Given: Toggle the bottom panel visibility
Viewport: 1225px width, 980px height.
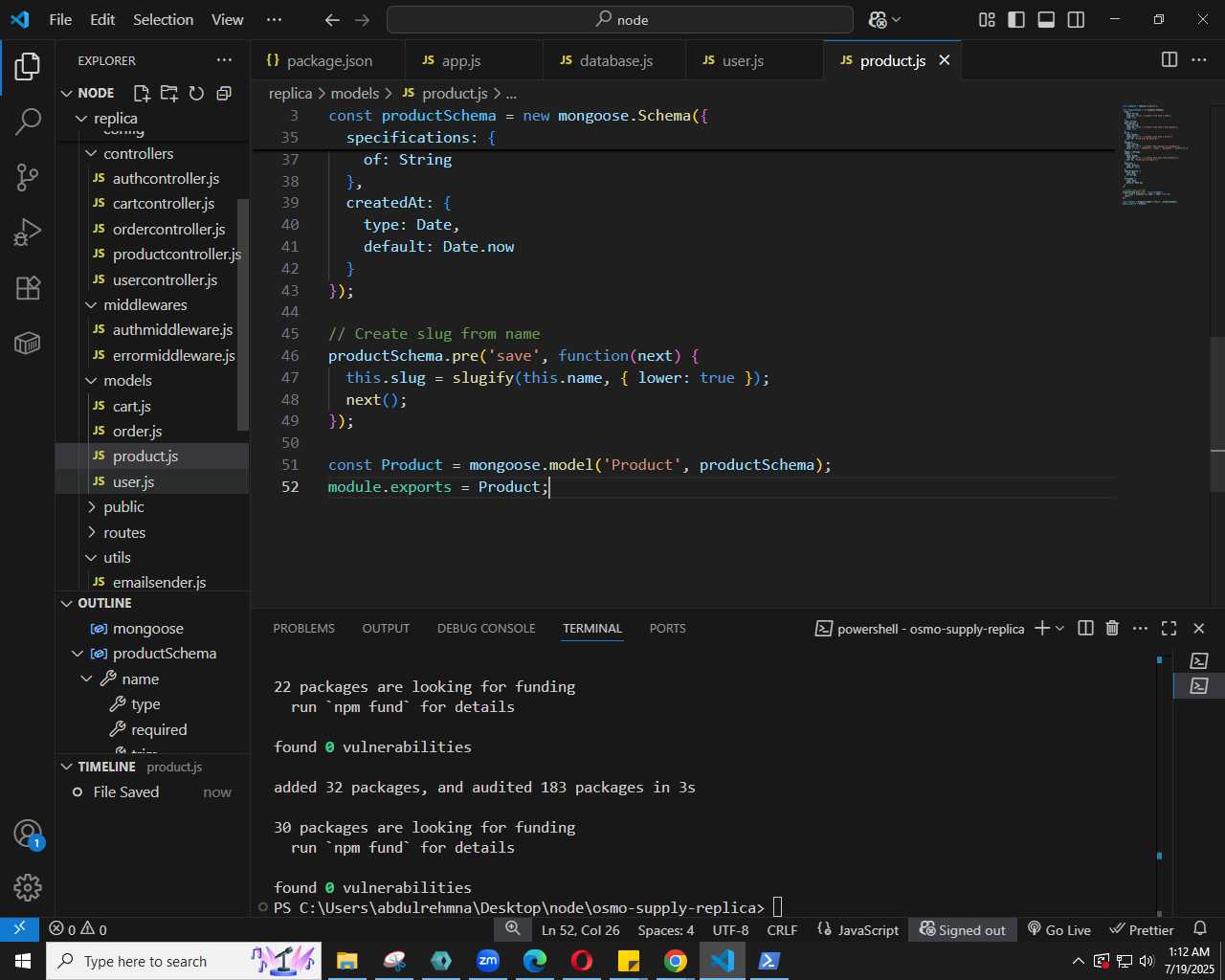Looking at the screenshot, I should click(1046, 19).
